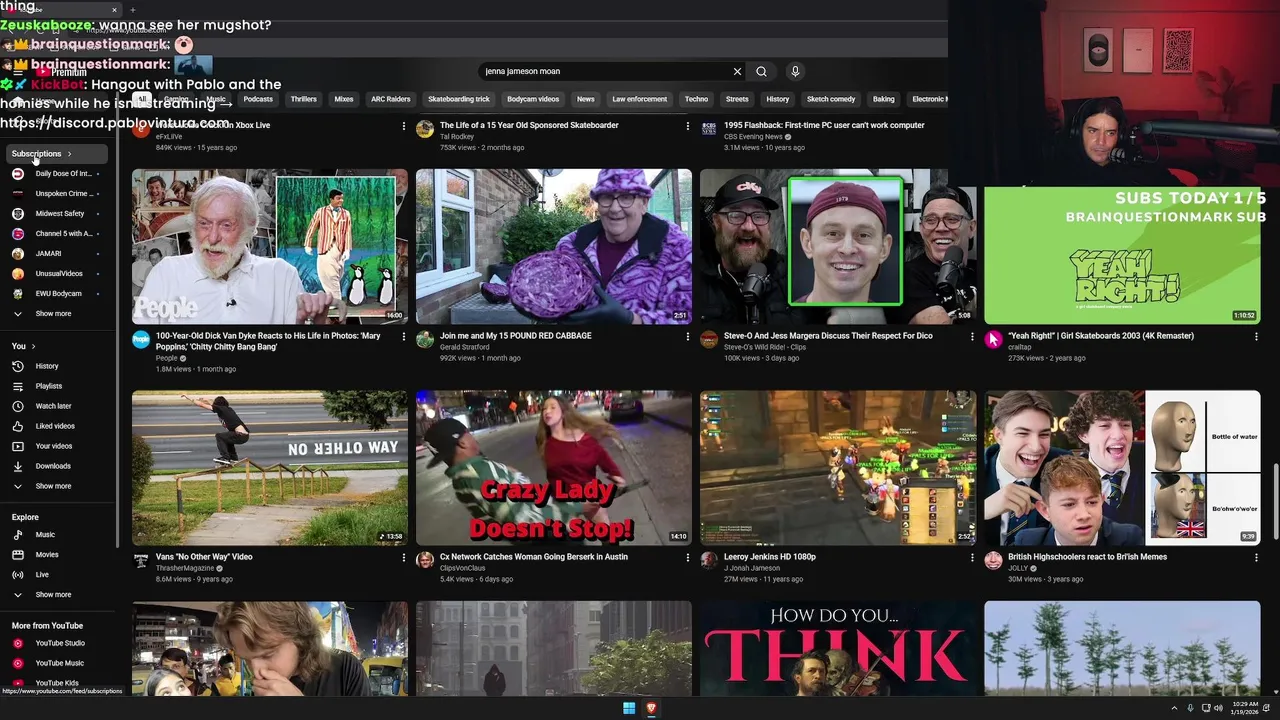Open the ClipsVonClaus channel link
This screenshot has height=720, width=1280.
pos(463,568)
